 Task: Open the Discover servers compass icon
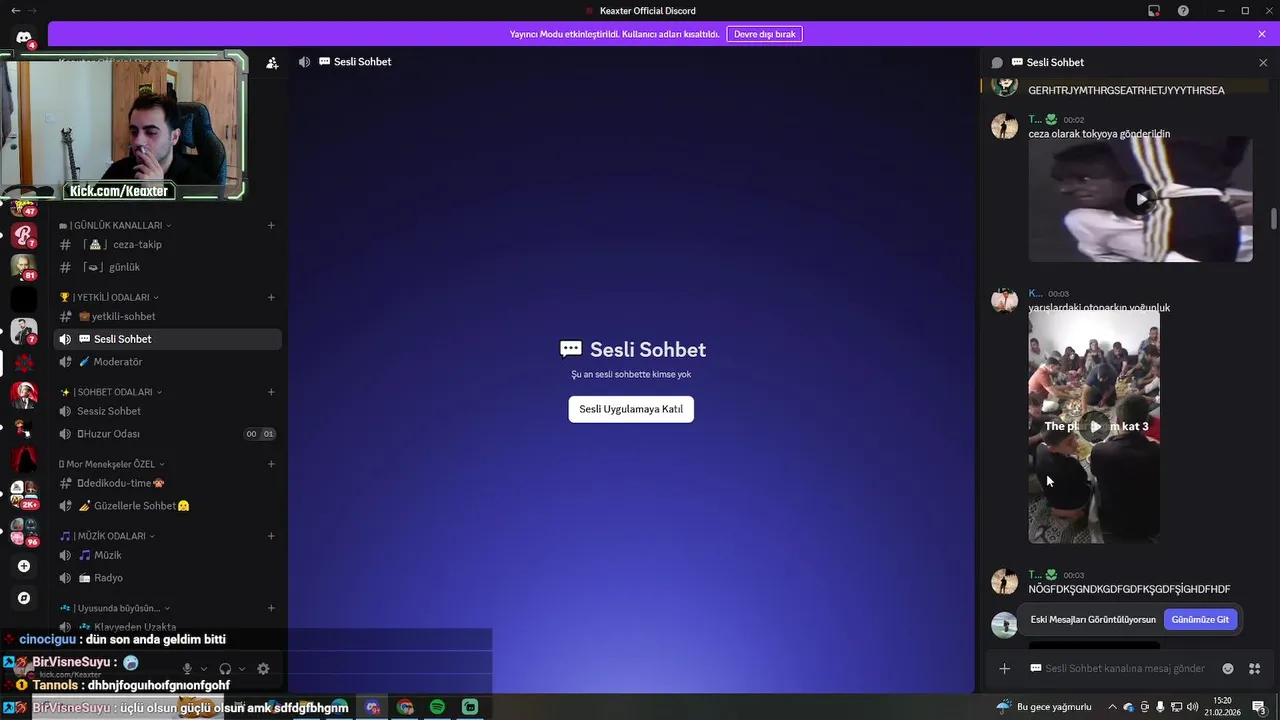pyautogui.click(x=24, y=598)
